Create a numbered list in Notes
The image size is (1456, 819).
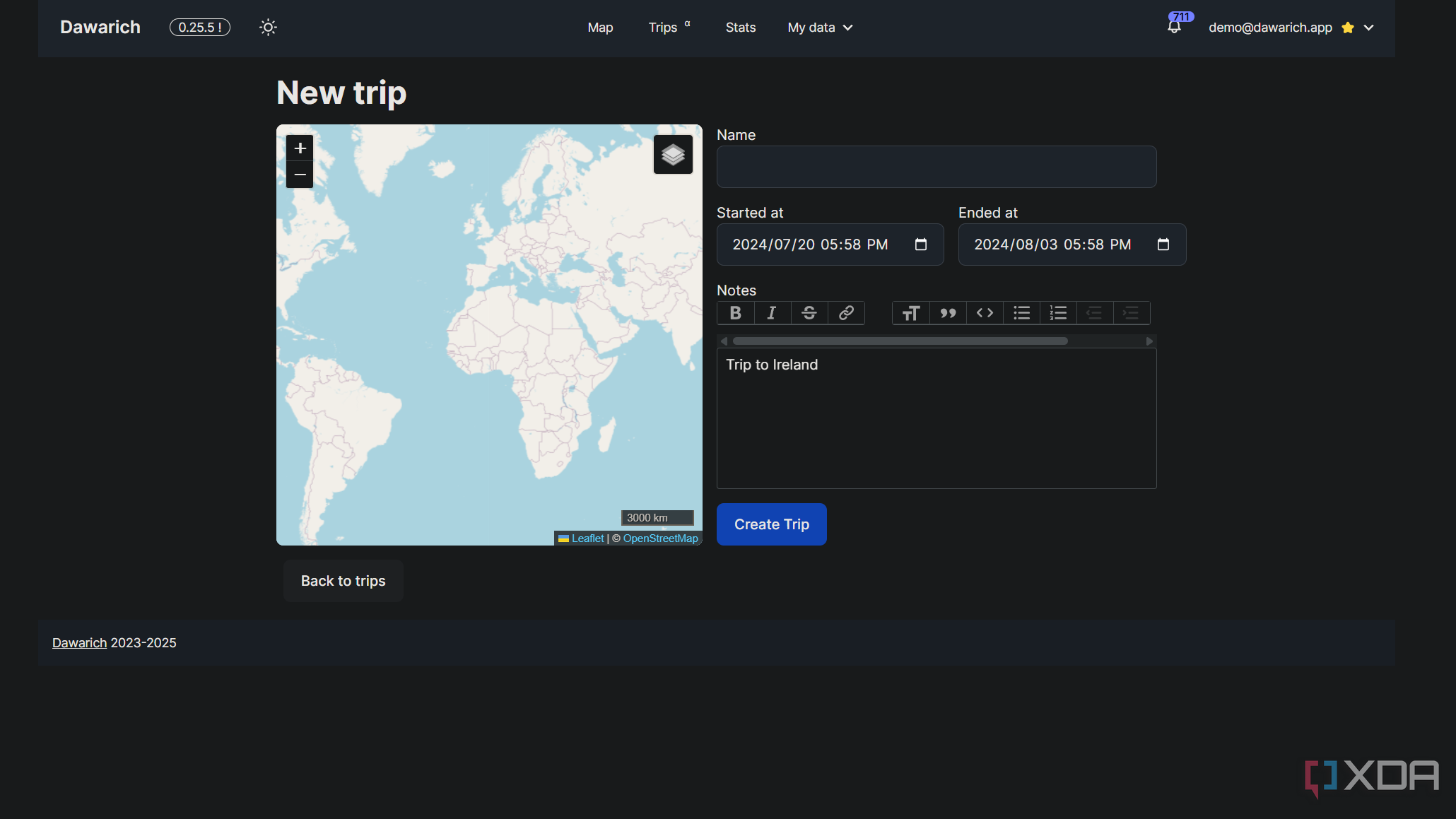[1058, 313]
